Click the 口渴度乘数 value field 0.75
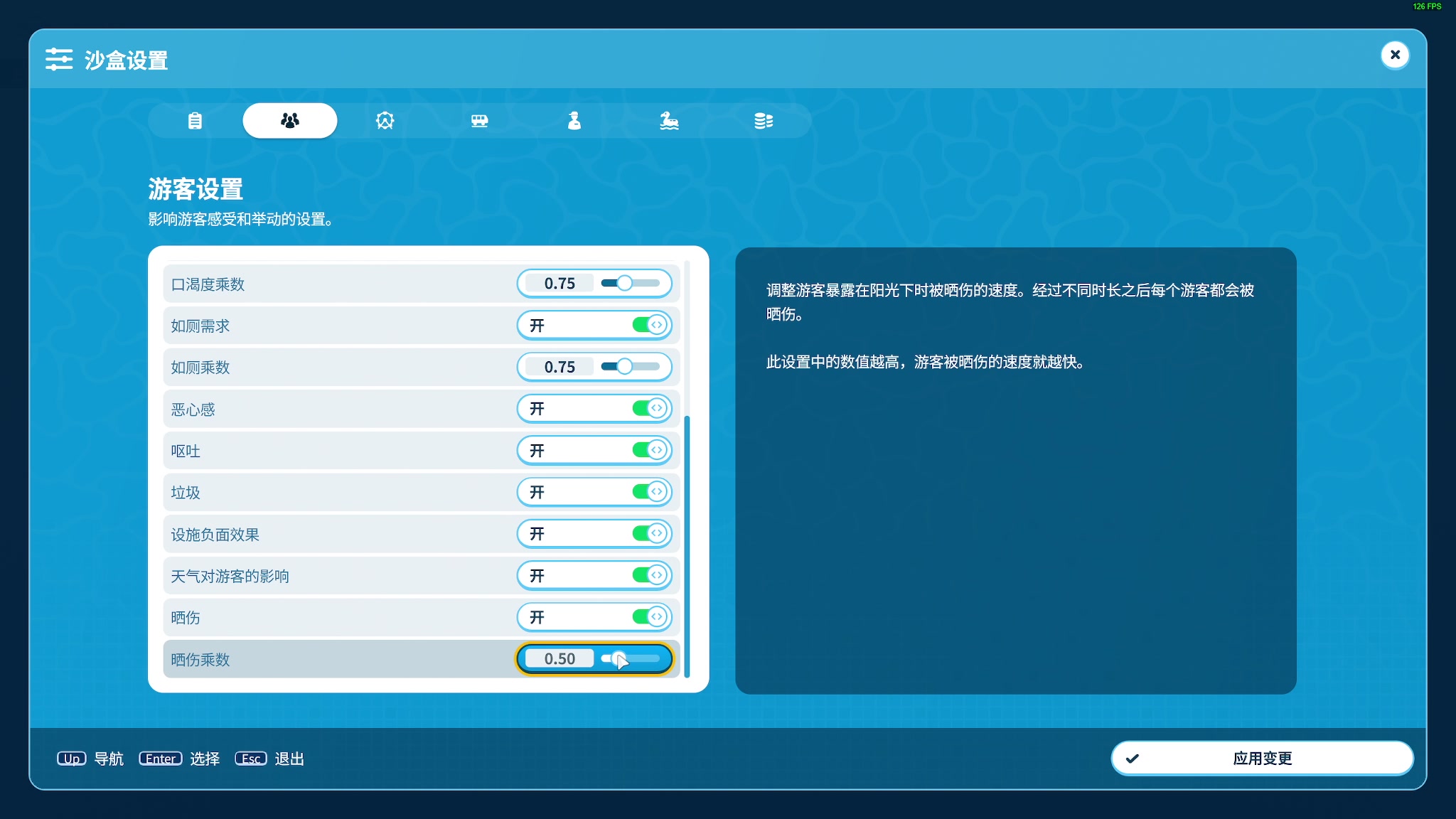Viewport: 1456px width, 819px height. click(x=560, y=284)
